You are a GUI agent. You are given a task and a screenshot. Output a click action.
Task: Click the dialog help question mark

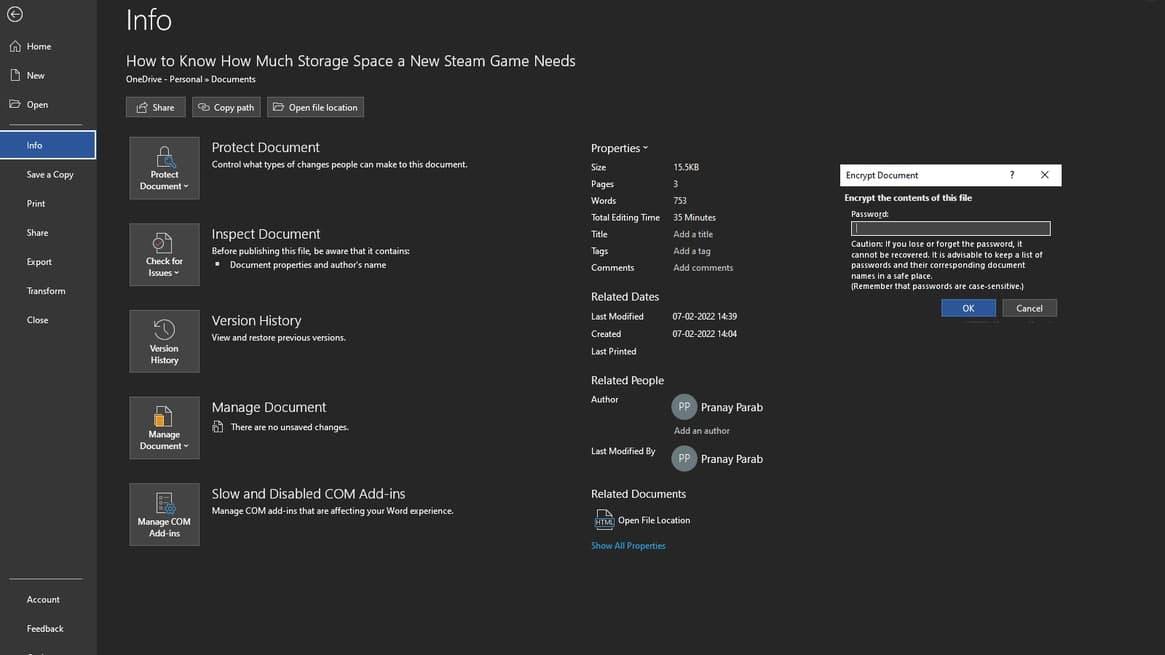tap(1011, 175)
